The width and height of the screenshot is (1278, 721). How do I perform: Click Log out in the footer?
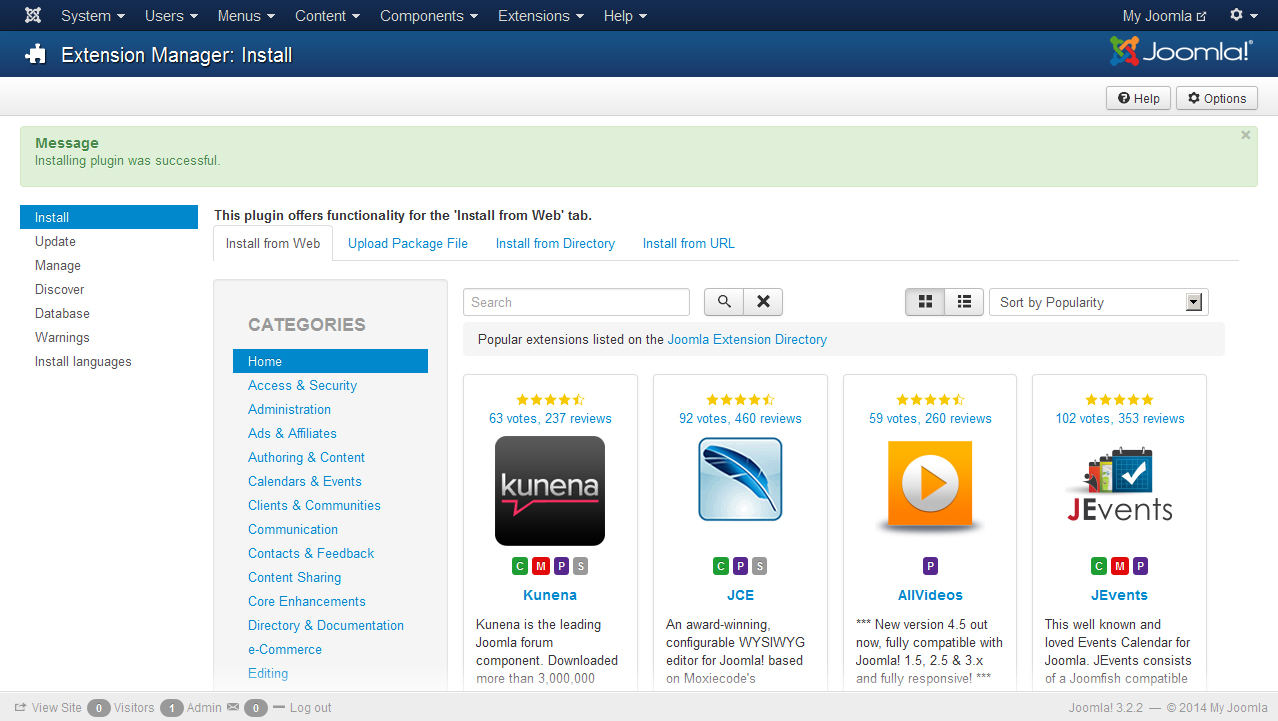click(x=302, y=707)
